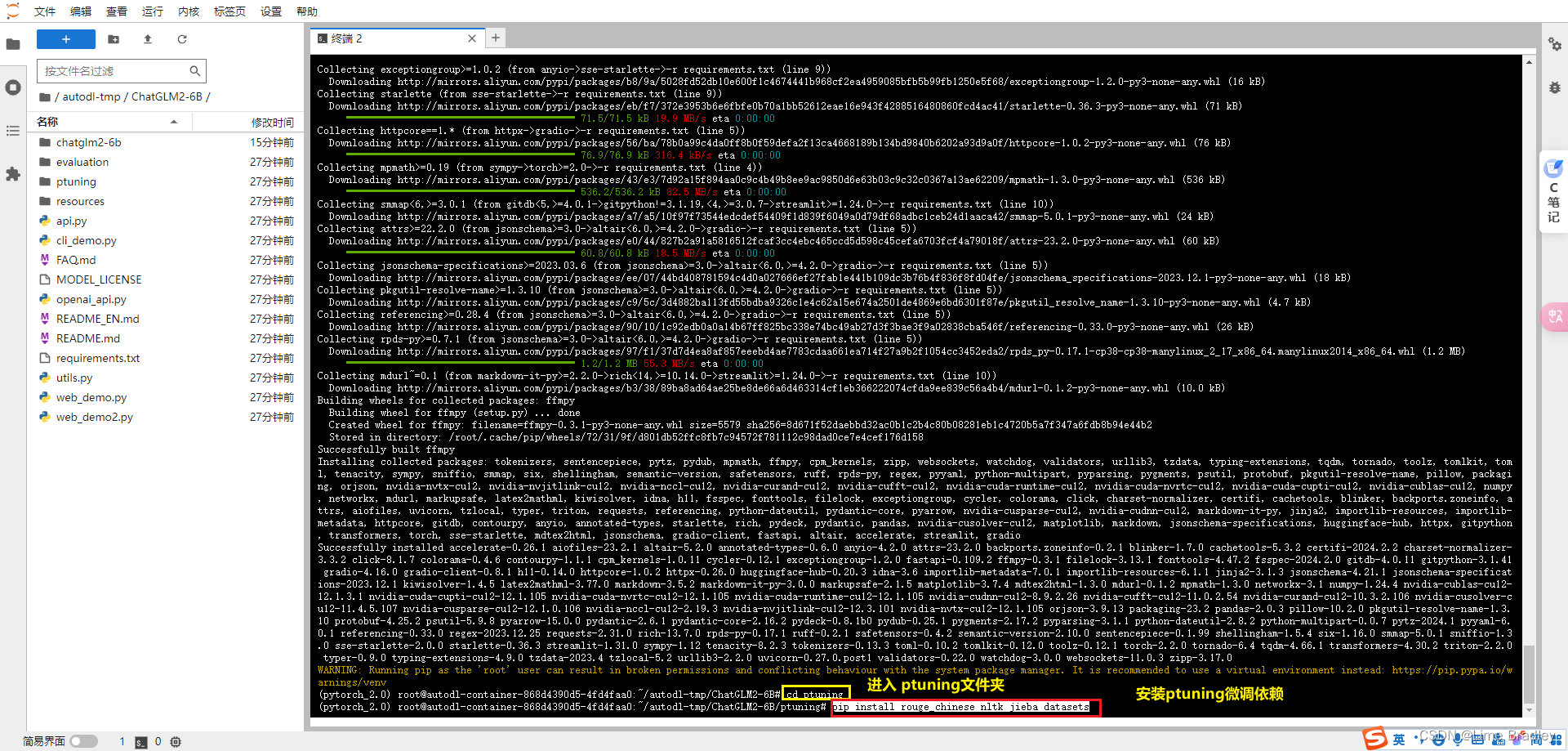Refresh the file list

[x=182, y=39]
